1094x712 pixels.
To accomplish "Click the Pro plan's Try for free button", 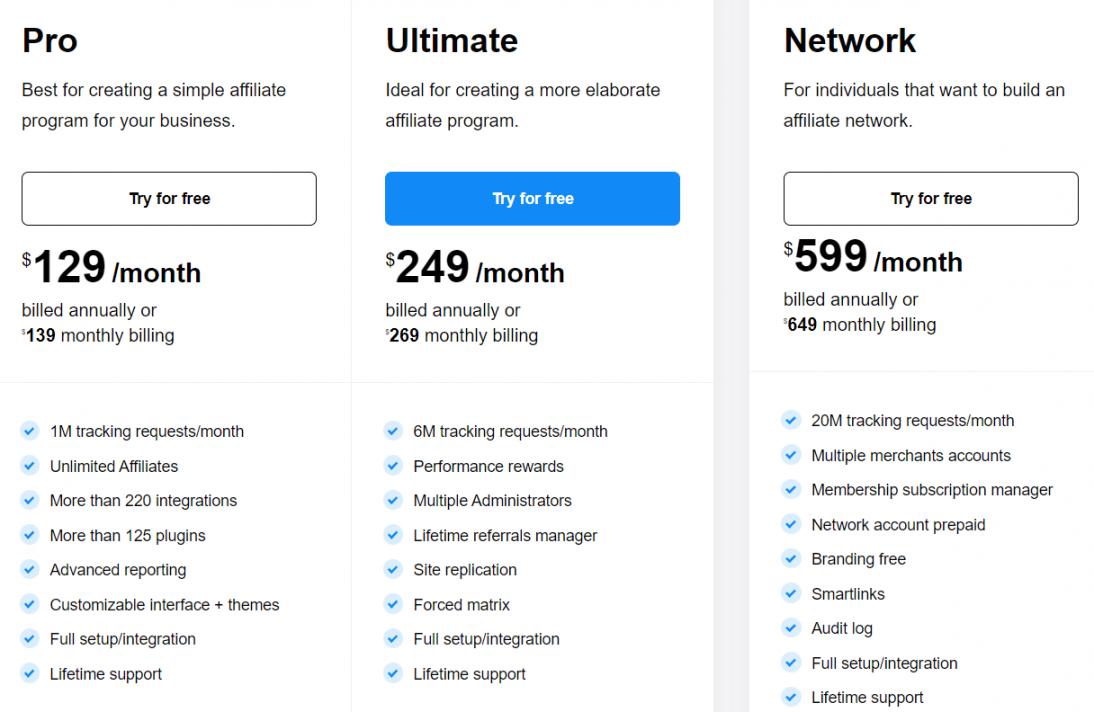I will click(x=169, y=198).
